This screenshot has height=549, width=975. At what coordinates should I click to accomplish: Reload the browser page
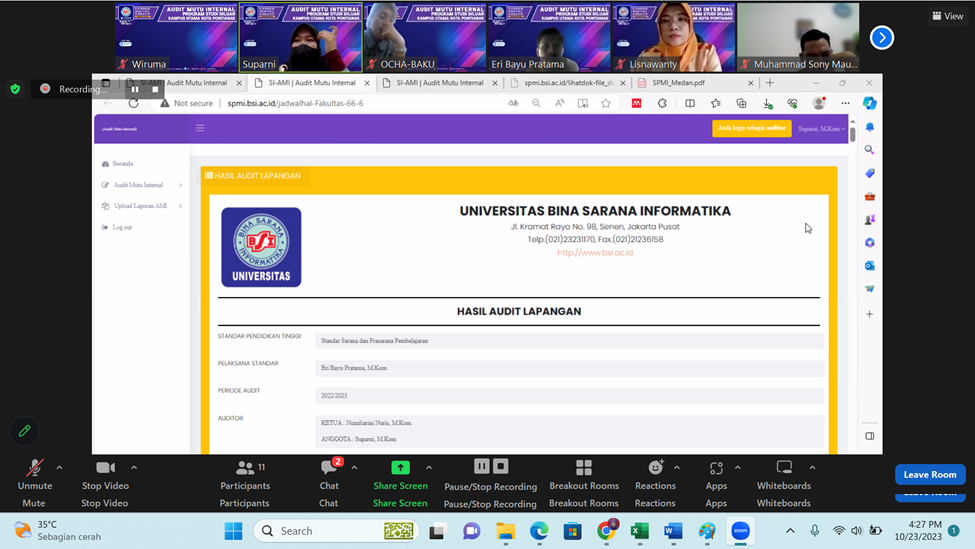tap(134, 103)
